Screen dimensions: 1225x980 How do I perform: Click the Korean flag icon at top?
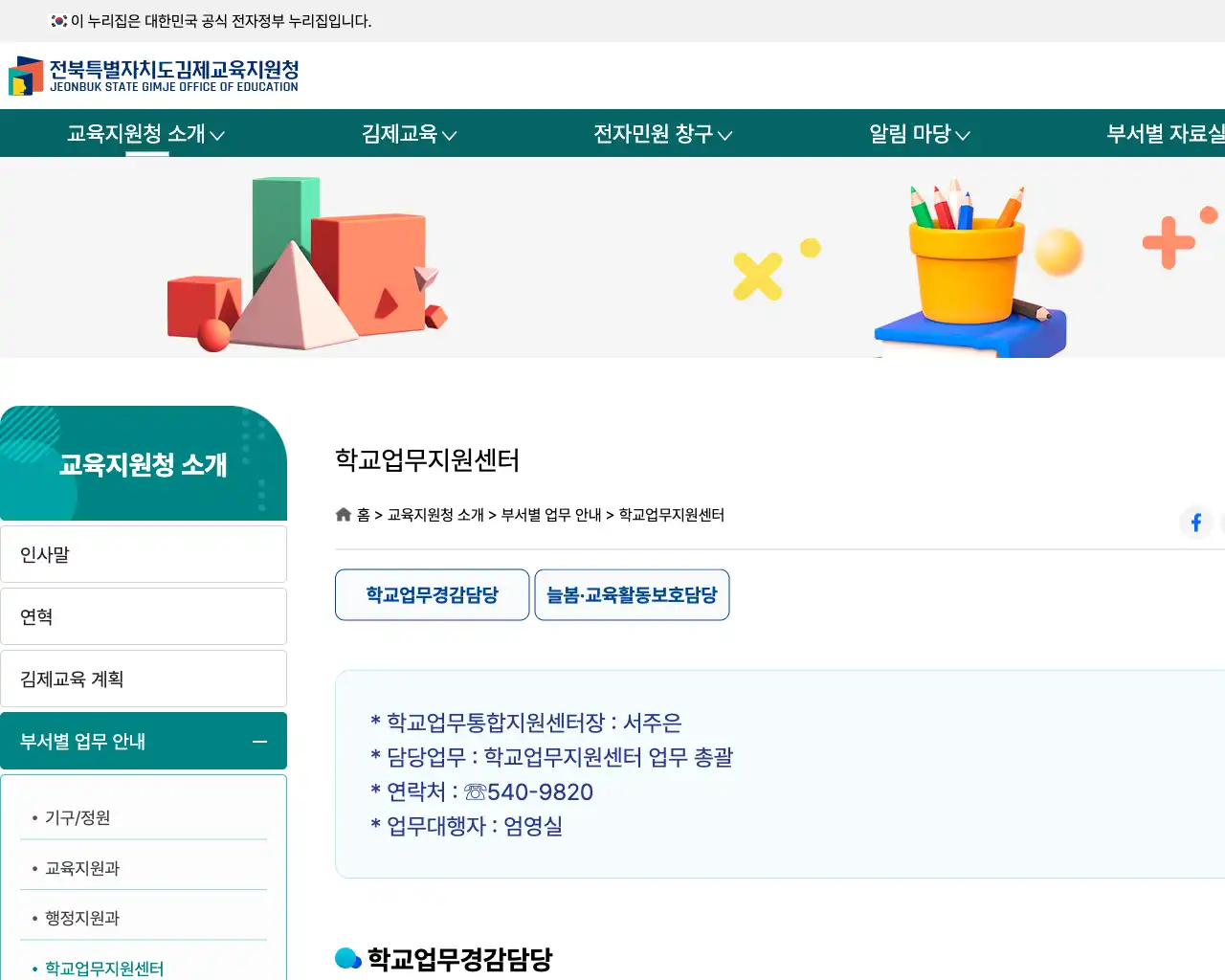pos(58,21)
